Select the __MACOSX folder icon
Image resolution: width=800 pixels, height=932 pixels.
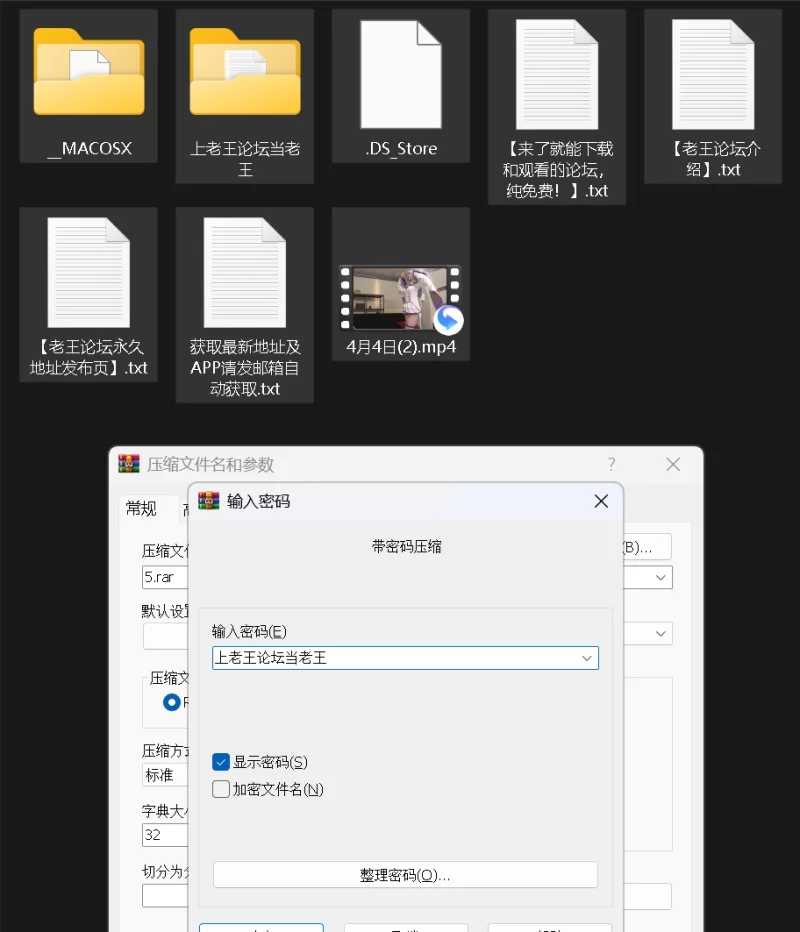tap(89, 72)
